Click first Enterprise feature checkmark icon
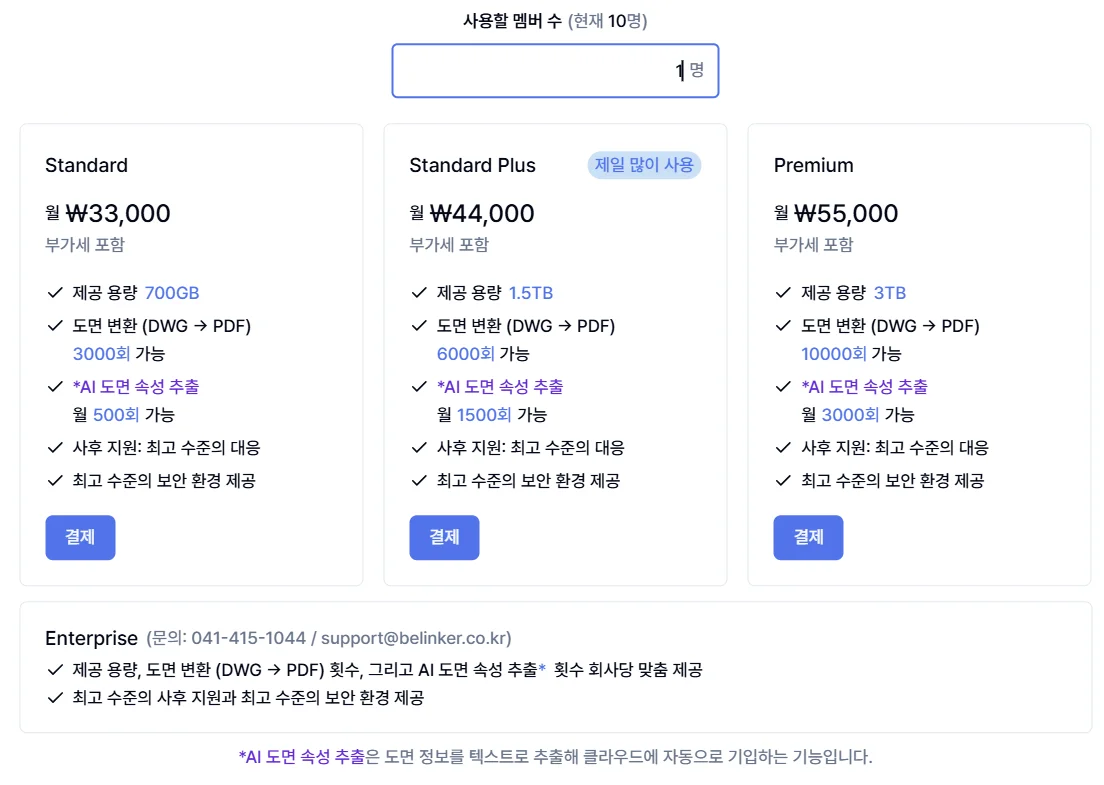The image size is (1104, 785). tap(55, 670)
